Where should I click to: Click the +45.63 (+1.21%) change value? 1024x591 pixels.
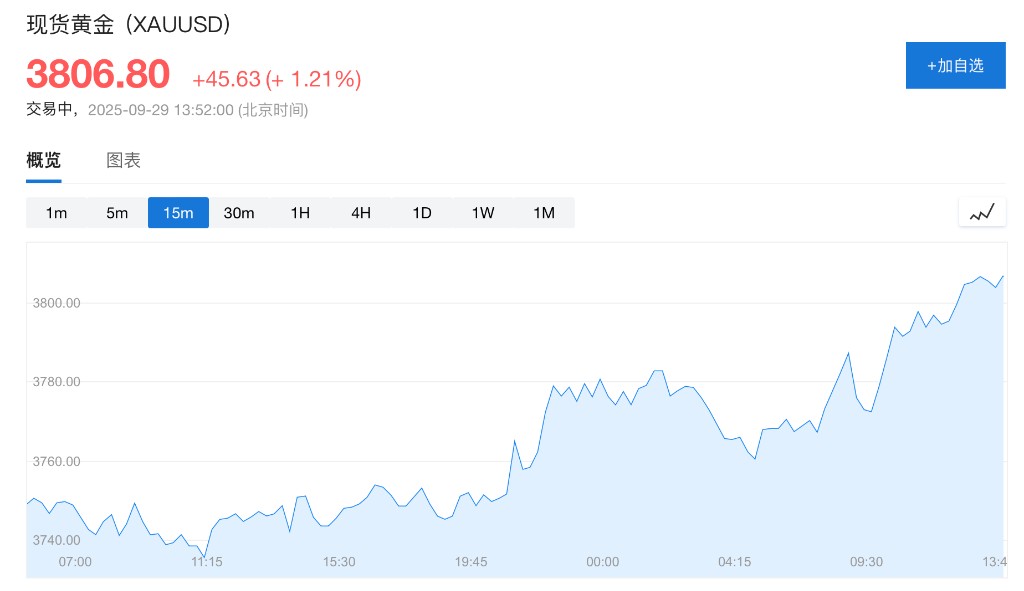point(277,79)
